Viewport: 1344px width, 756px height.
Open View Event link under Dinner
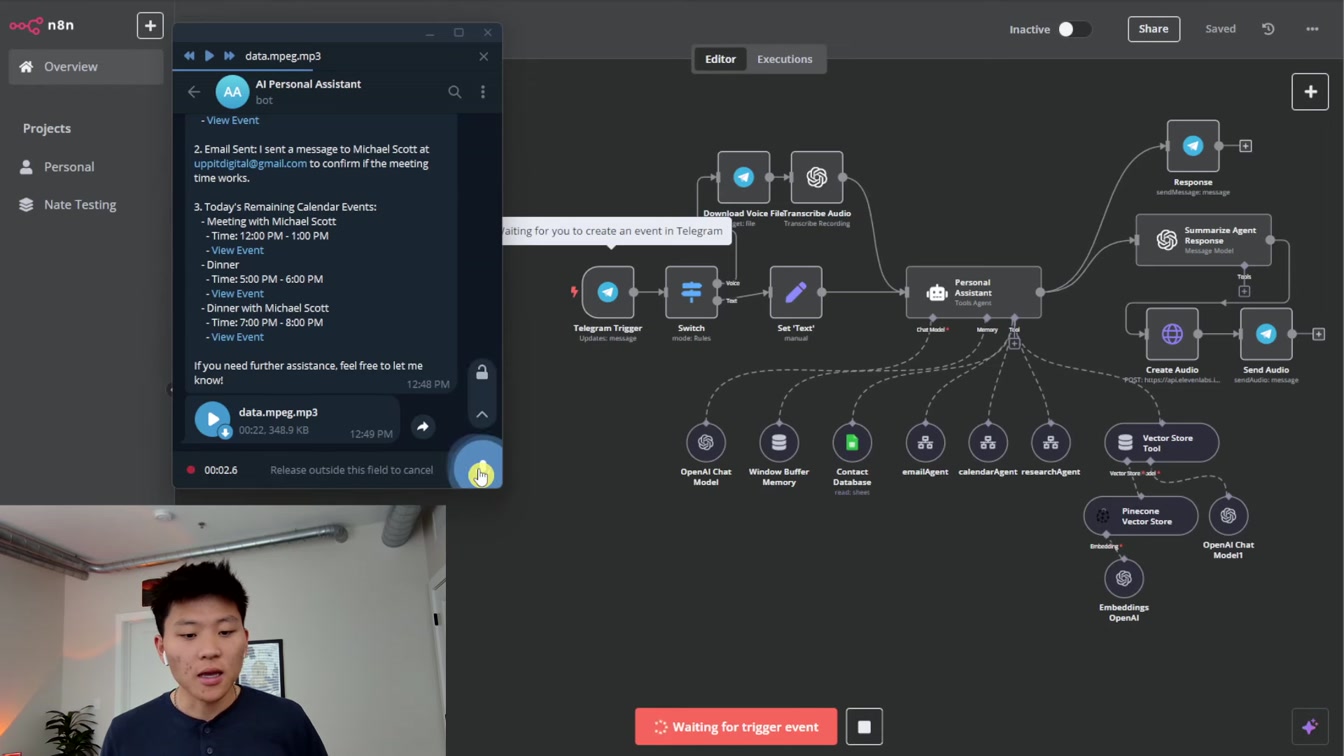point(237,294)
